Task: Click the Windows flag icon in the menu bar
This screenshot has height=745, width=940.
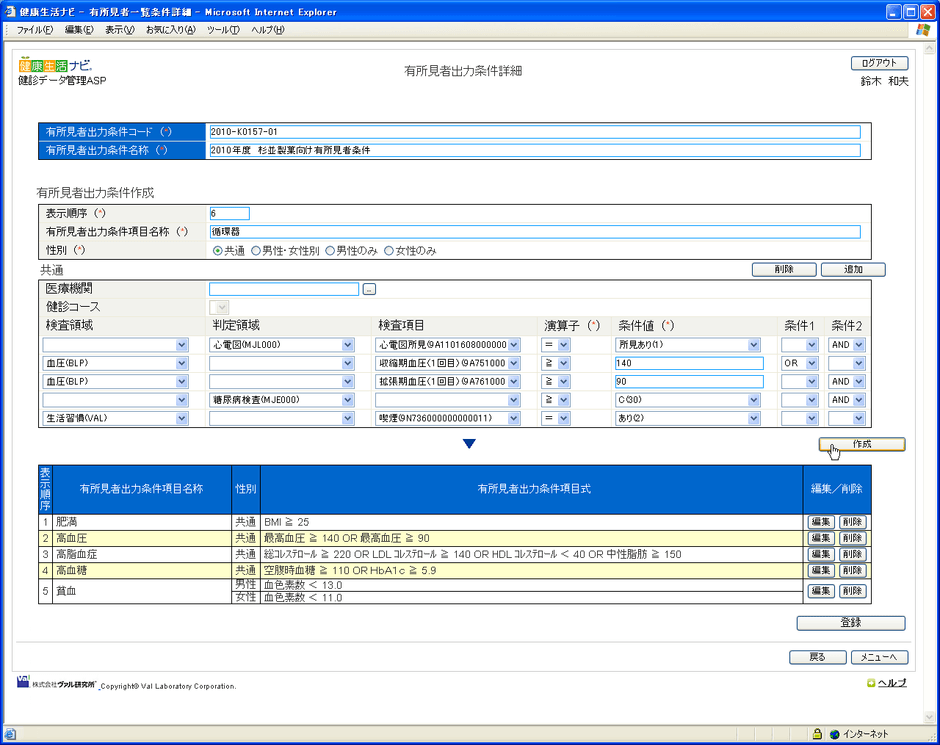Action: (921, 30)
